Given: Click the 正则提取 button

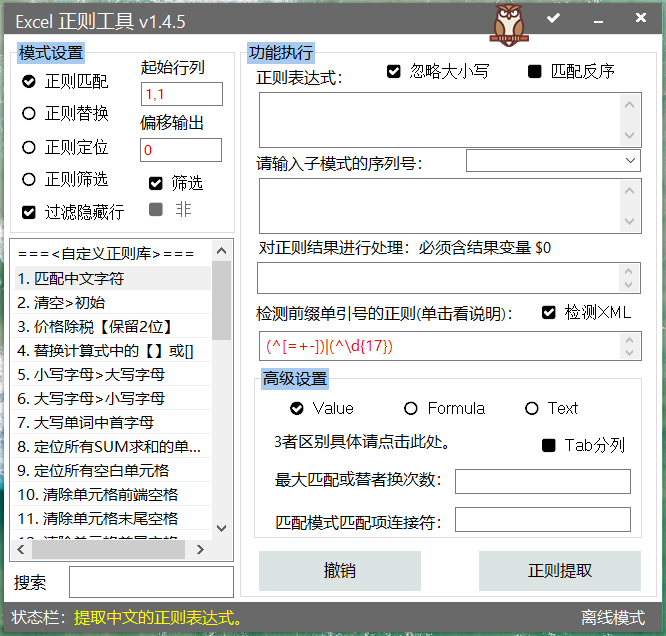Looking at the screenshot, I should [x=560, y=571].
